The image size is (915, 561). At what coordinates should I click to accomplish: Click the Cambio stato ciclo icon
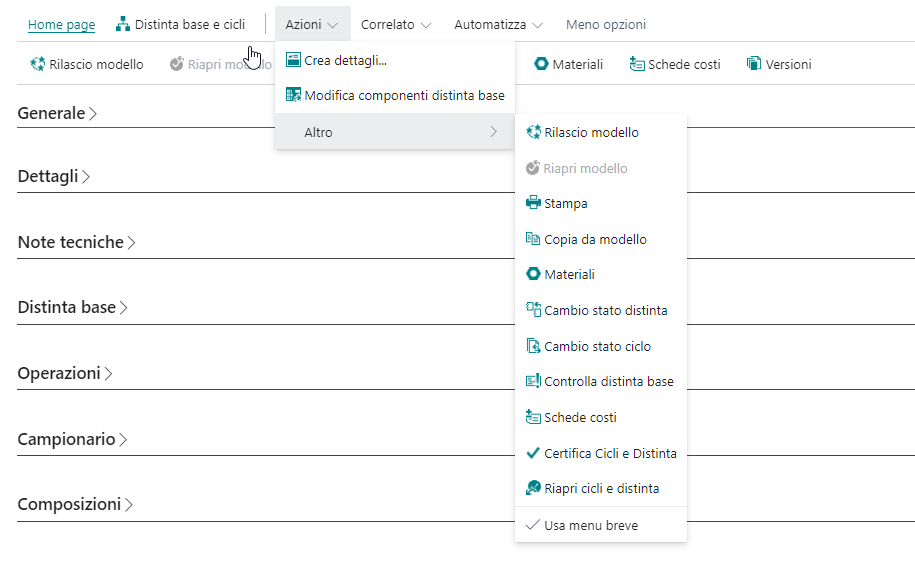click(x=533, y=346)
